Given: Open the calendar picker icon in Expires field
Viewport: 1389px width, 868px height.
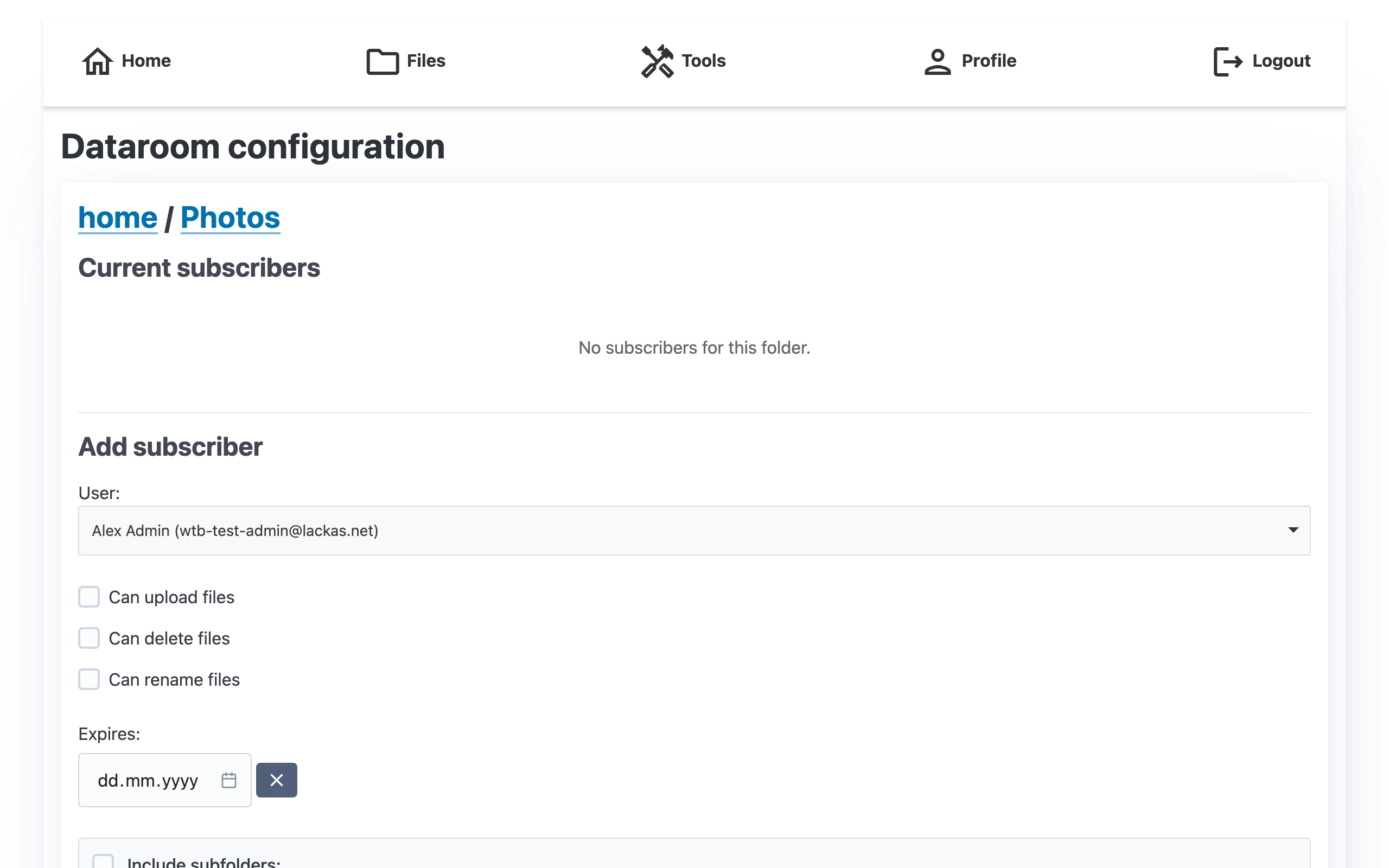Looking at the screenshot, I should tap(228, 780).
